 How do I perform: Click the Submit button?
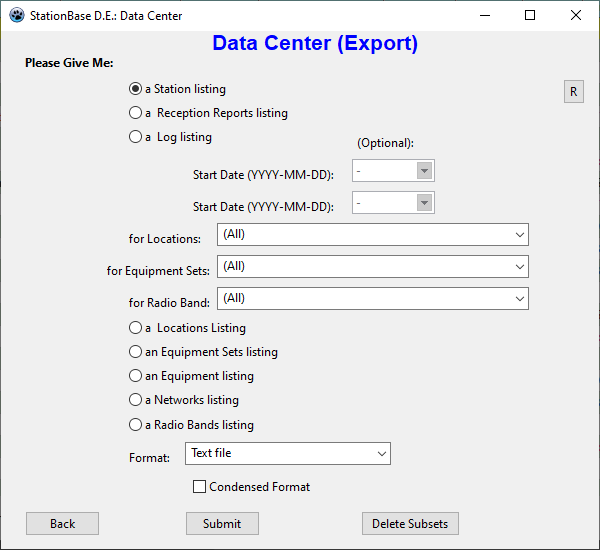[222, 523]
